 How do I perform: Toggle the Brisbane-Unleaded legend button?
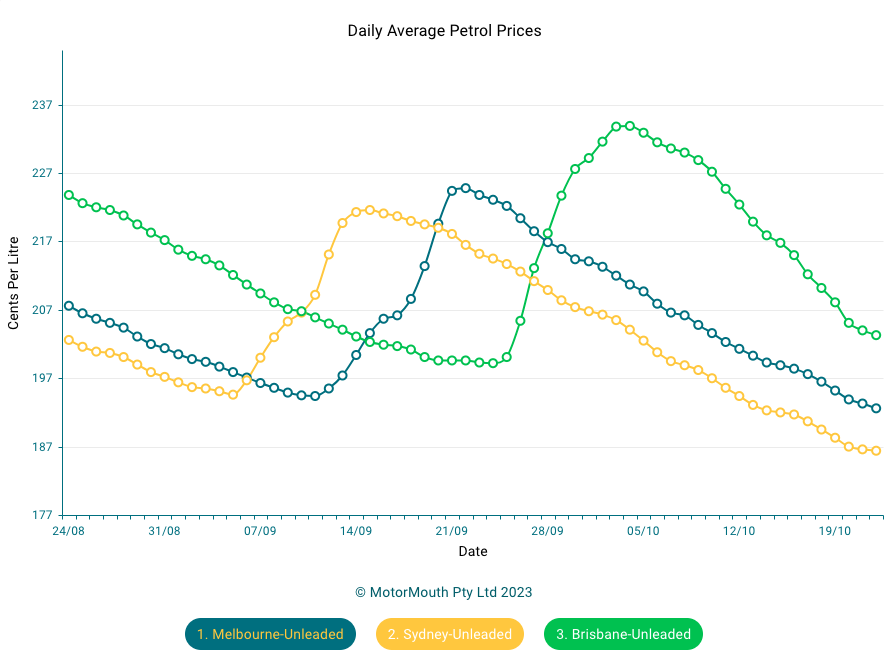[623, 634]
